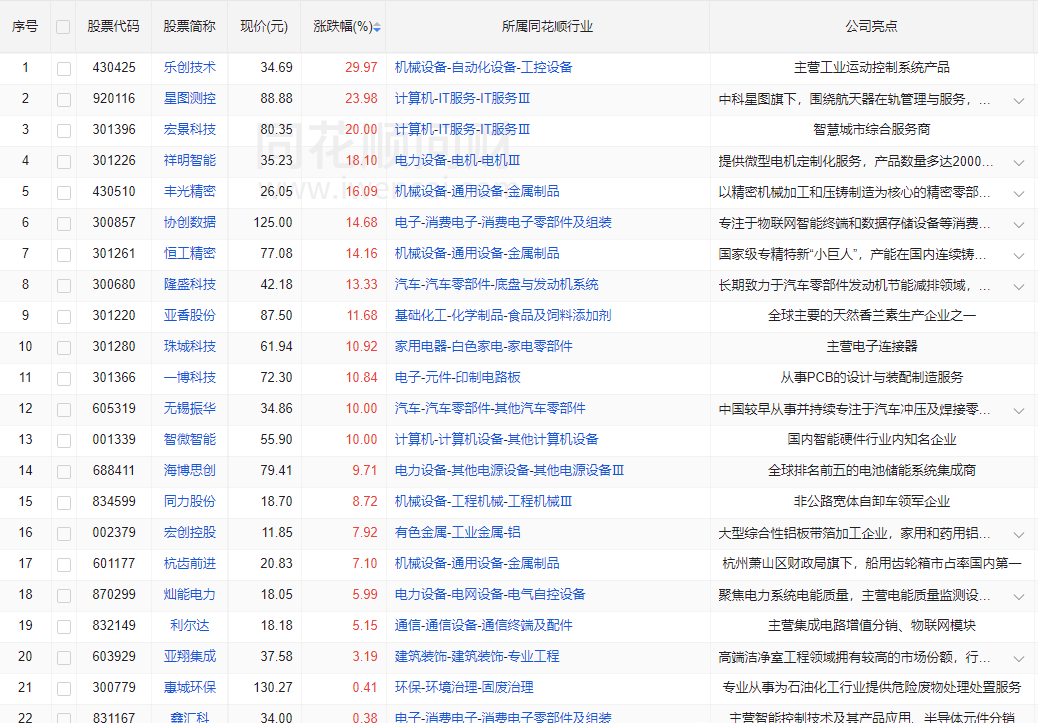Image resolution: width=1050 pixels, height=723 pixels.
Task: Toggle the select-all checkbox in header
Action: (63, 27)
